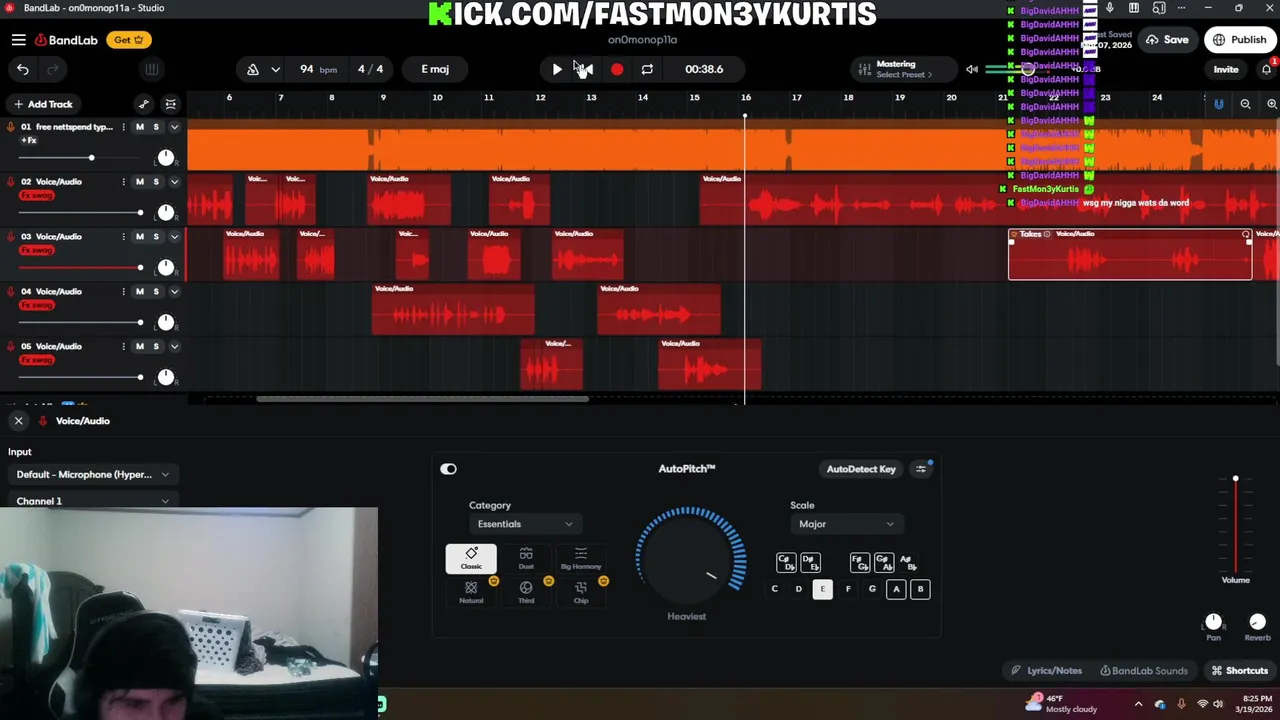Click the microphone icon on track 02
Screen dimensions: 1280x720
click(11, 182)
